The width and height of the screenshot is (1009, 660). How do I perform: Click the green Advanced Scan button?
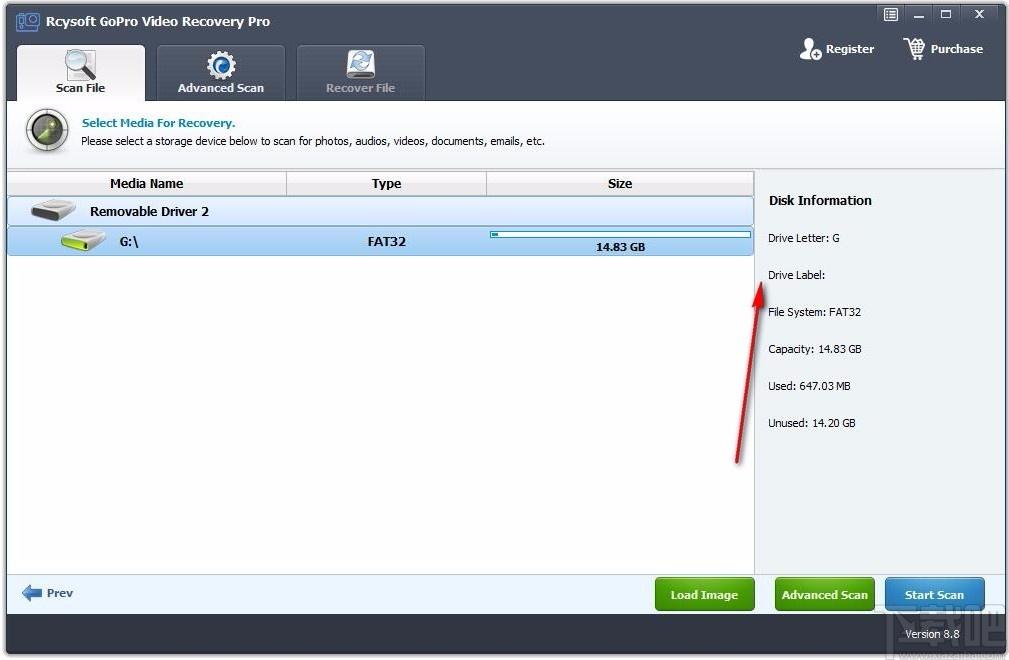[824, 594]
